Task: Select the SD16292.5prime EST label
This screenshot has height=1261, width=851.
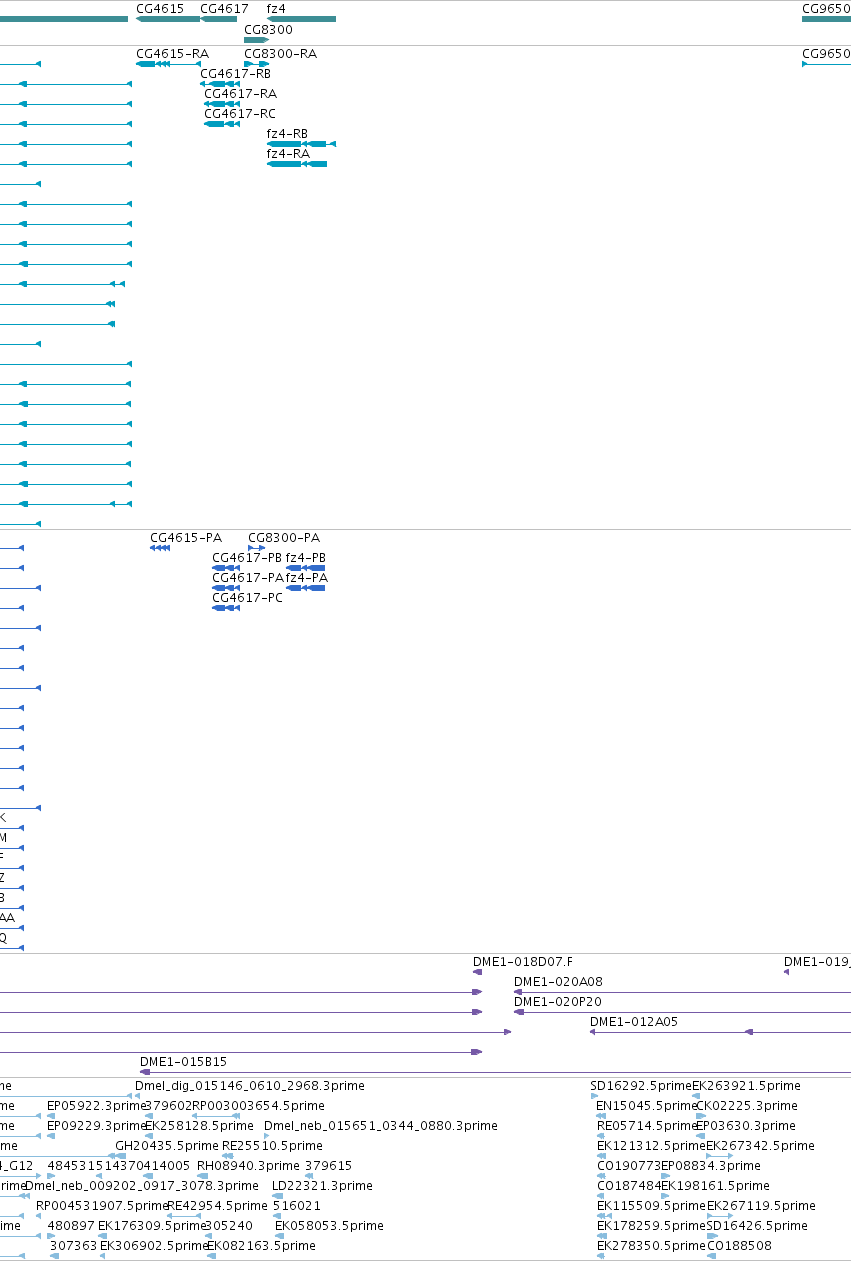Action: [x=641, y=1086]
